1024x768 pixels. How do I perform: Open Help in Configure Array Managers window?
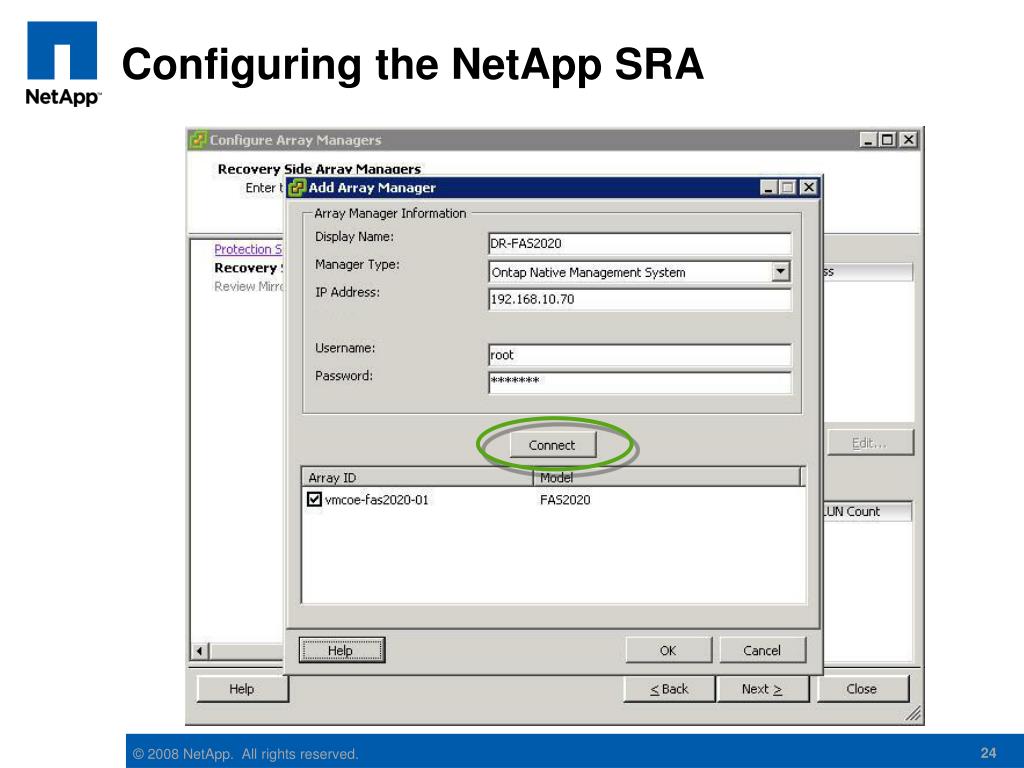click(242, 689)
